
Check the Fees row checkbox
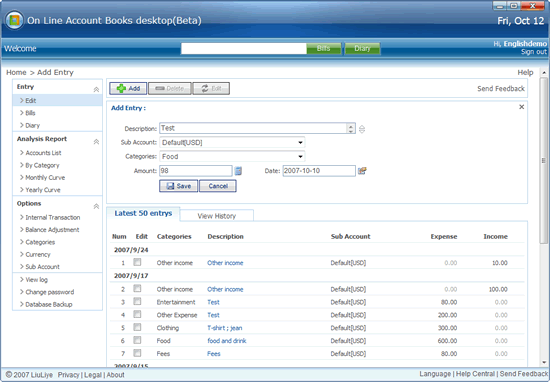click(x=137, y=353)
